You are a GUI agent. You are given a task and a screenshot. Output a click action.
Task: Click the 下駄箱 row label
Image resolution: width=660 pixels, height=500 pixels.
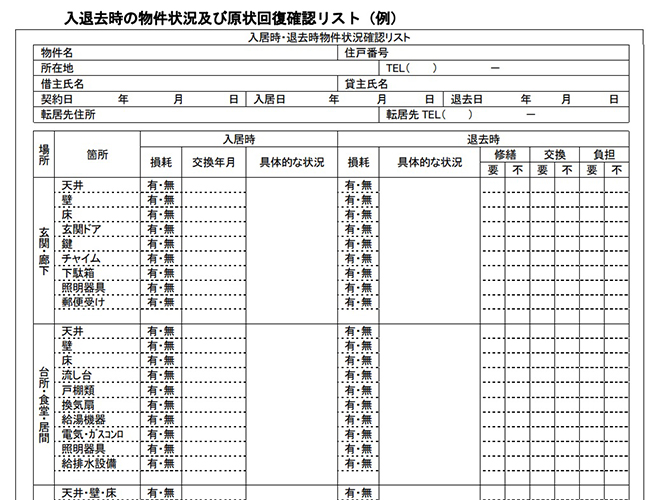coord(78,273)
